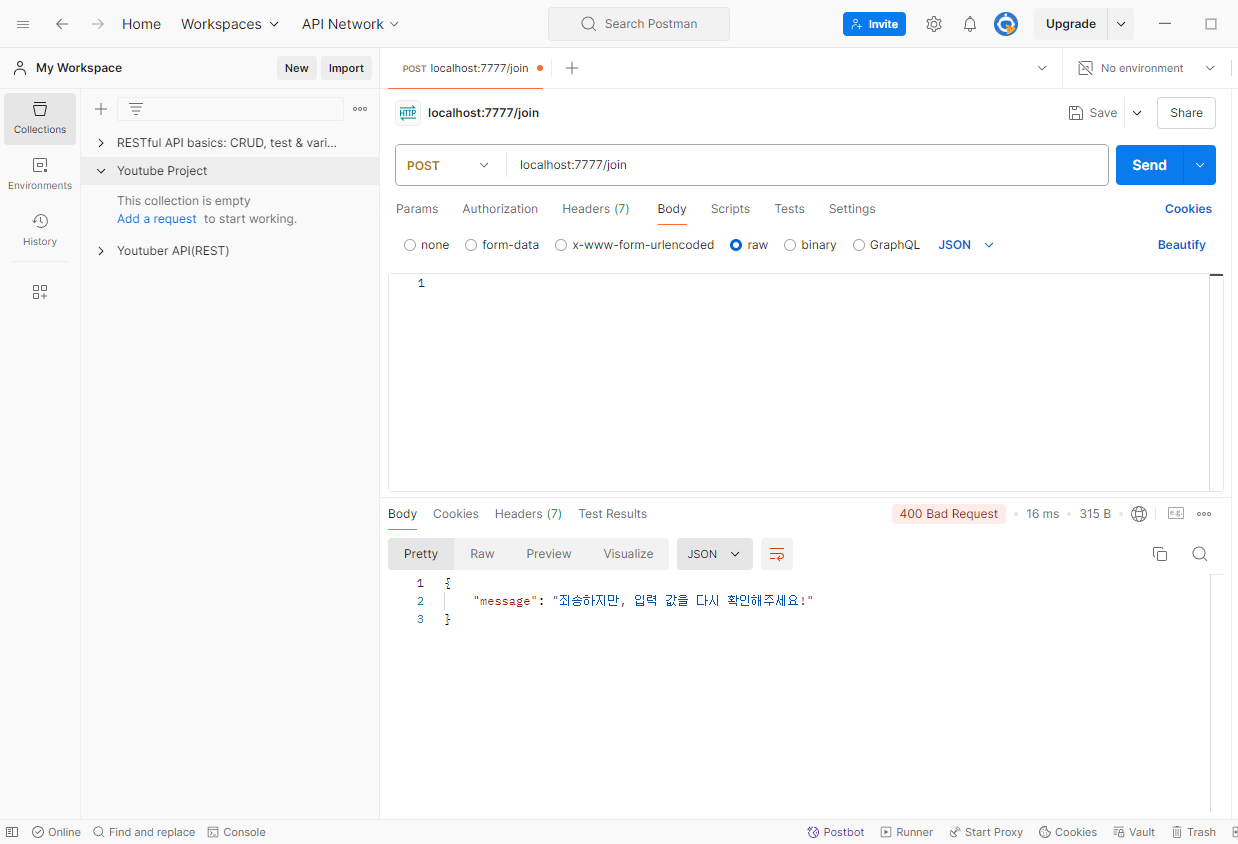Click the plus icon to create collection

(101, 109)
